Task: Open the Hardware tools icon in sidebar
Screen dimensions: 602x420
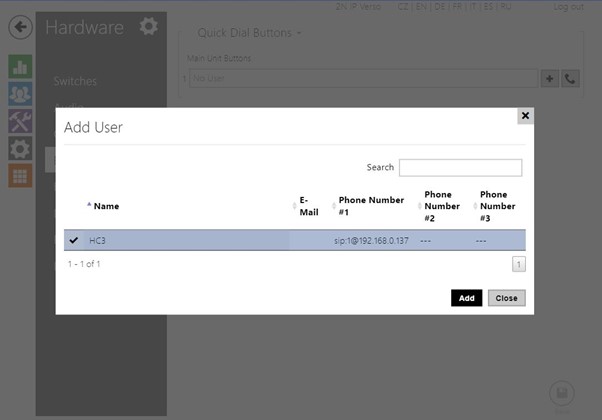Action: pos(20,121)
